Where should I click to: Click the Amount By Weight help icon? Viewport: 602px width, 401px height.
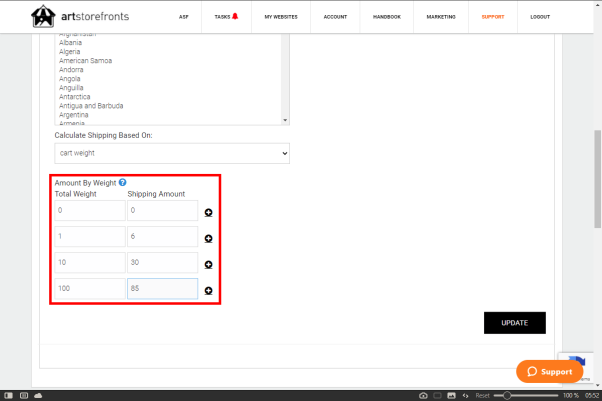122,182
